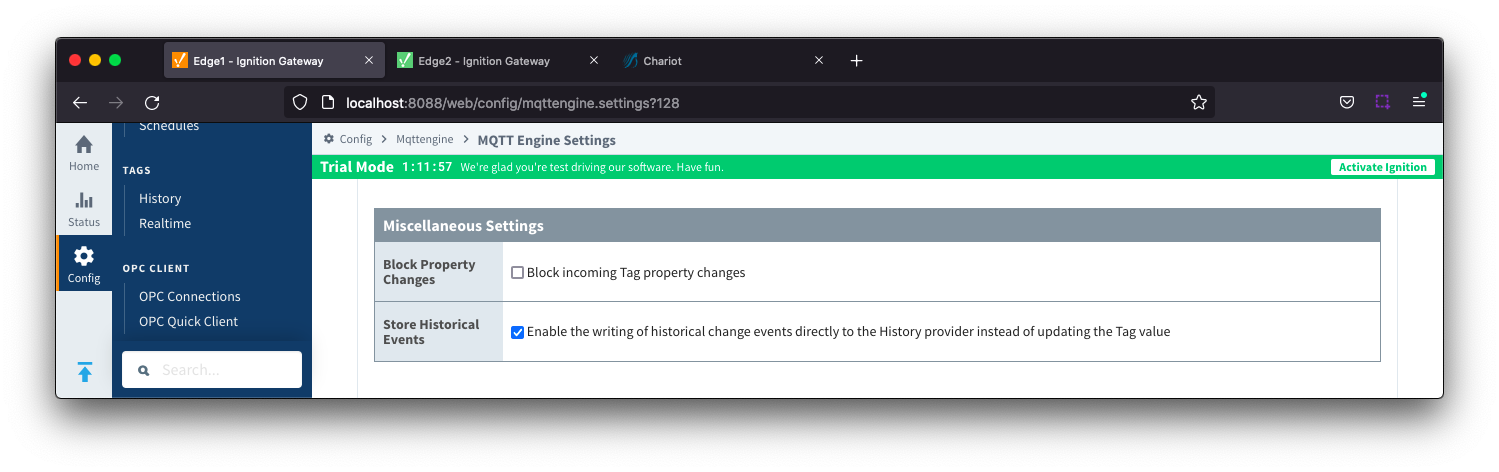Go back with the browser back arrow
This screenshot has height=472, width=1499.
tap(80, 102)
